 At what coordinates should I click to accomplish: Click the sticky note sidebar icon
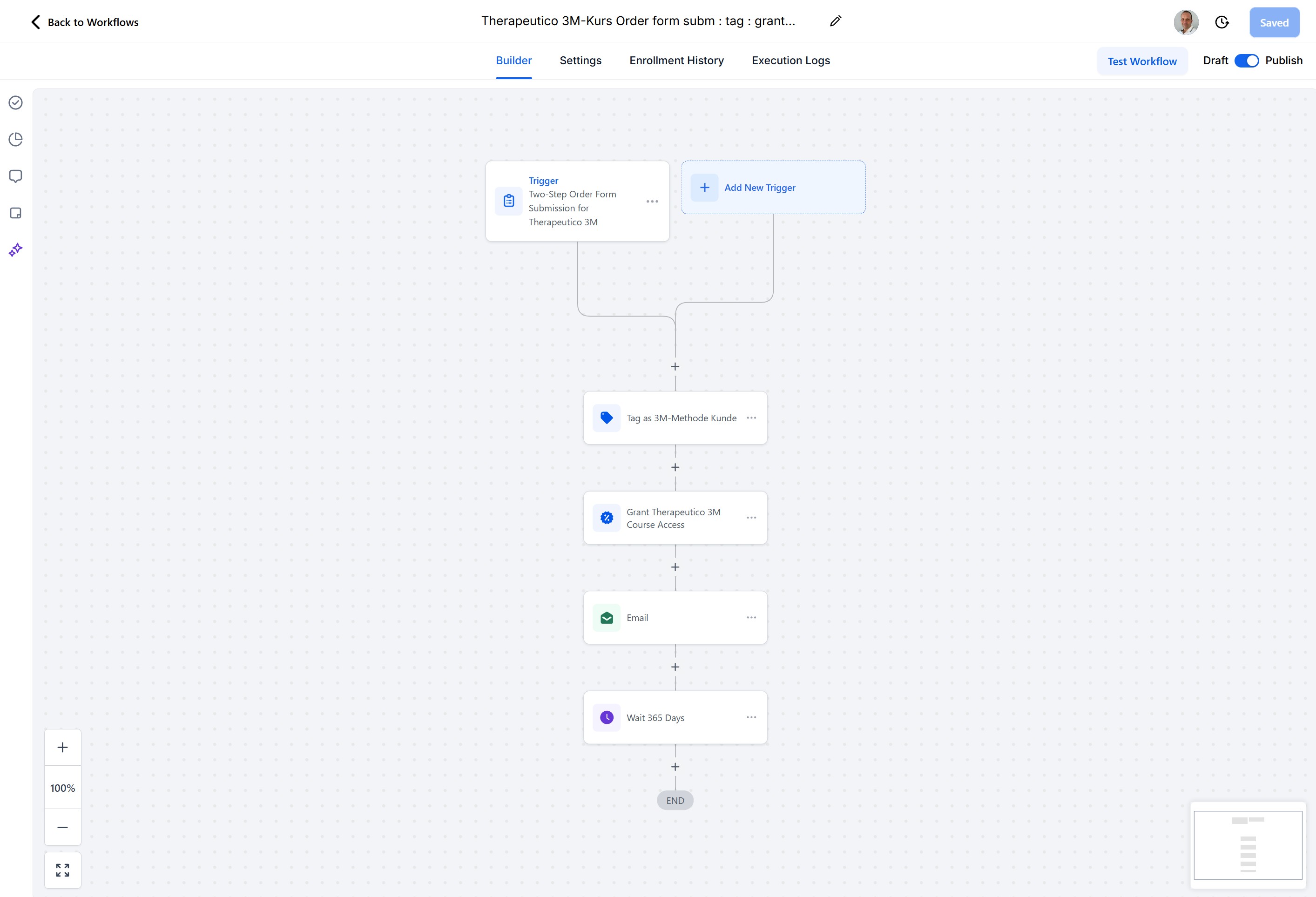tap(16, 213)
